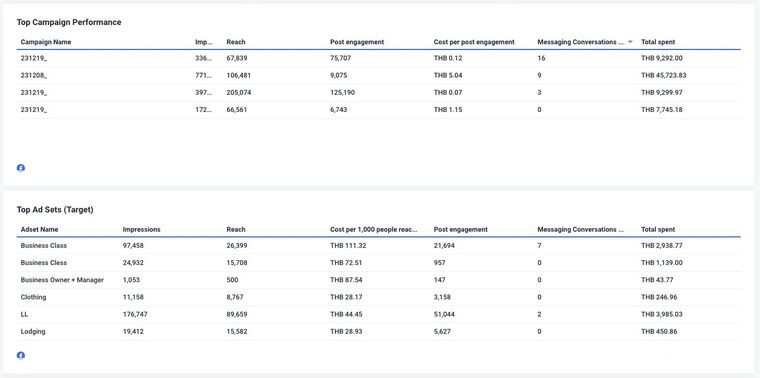Toggle sort arrow beside Messaging Conversations in campaign table

[x=630, y=42]
